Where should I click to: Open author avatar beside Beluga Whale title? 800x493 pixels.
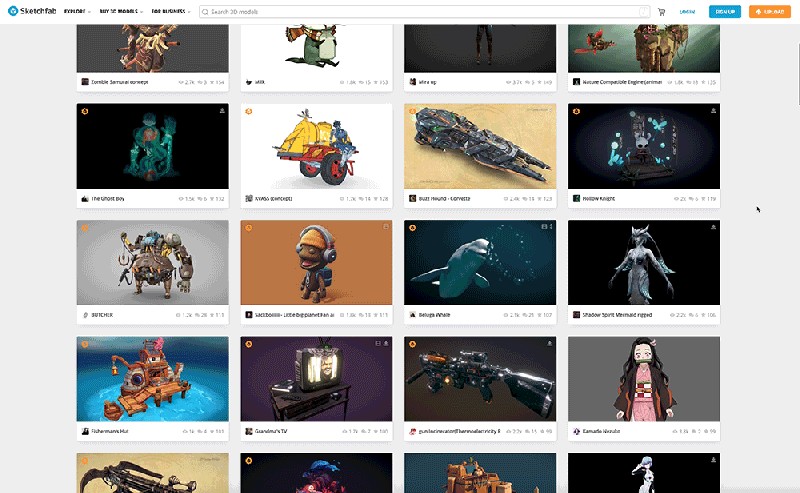(413, 315)
